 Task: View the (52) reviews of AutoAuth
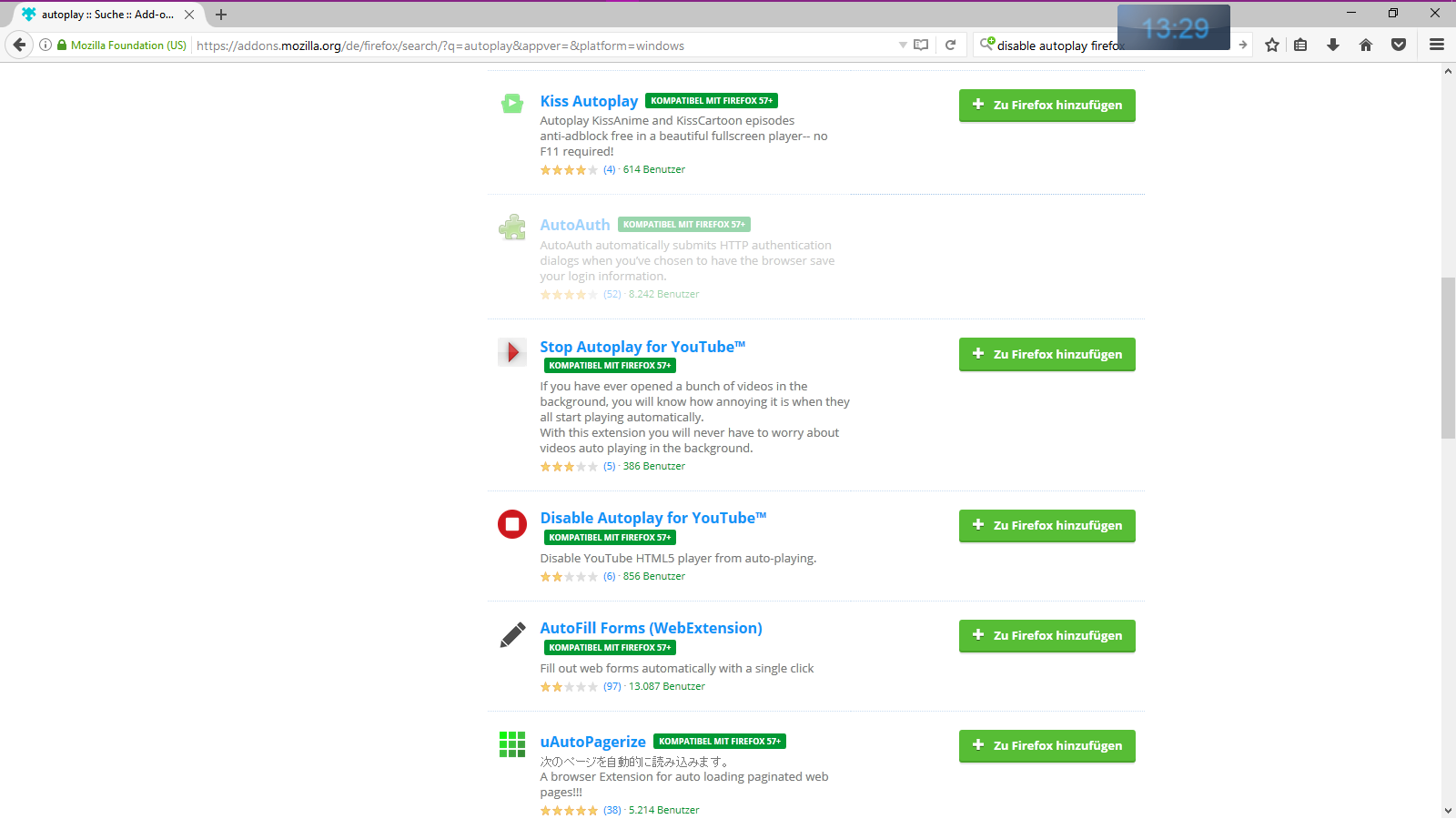click(612, 294)
